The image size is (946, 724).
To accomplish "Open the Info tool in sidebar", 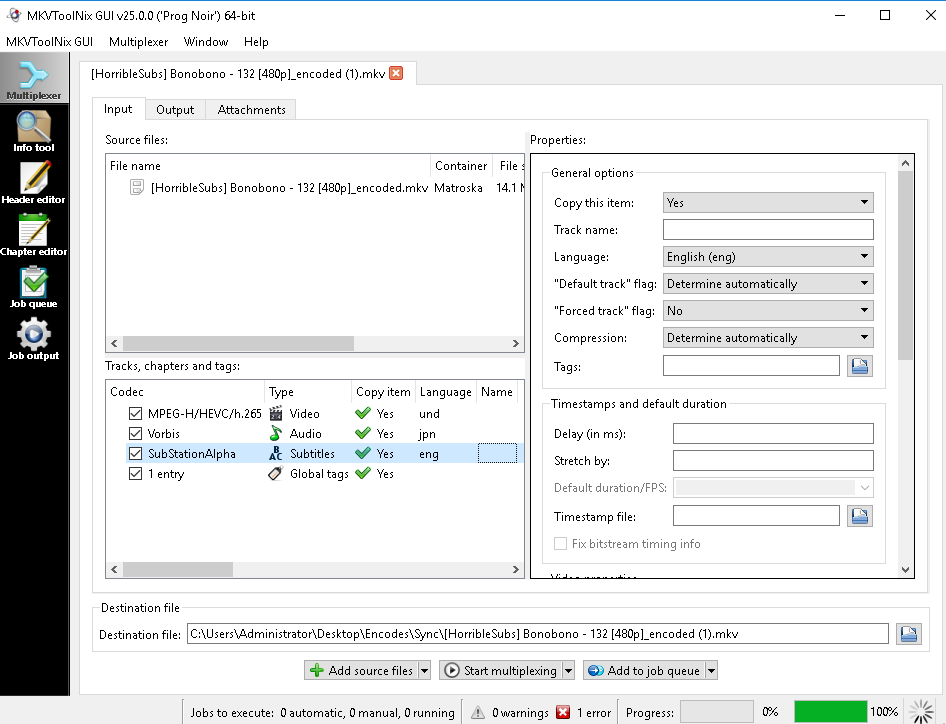I will pos(33,132).
